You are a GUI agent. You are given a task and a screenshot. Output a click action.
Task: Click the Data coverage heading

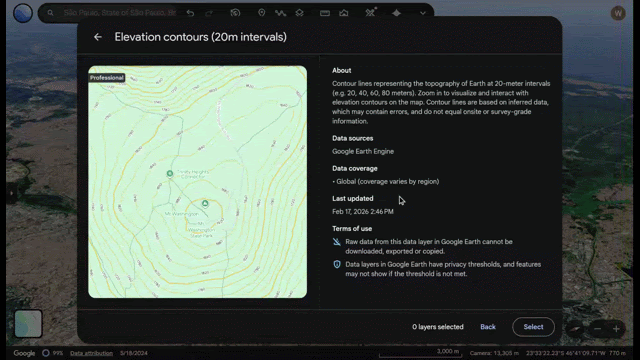(x=355, y=169)
